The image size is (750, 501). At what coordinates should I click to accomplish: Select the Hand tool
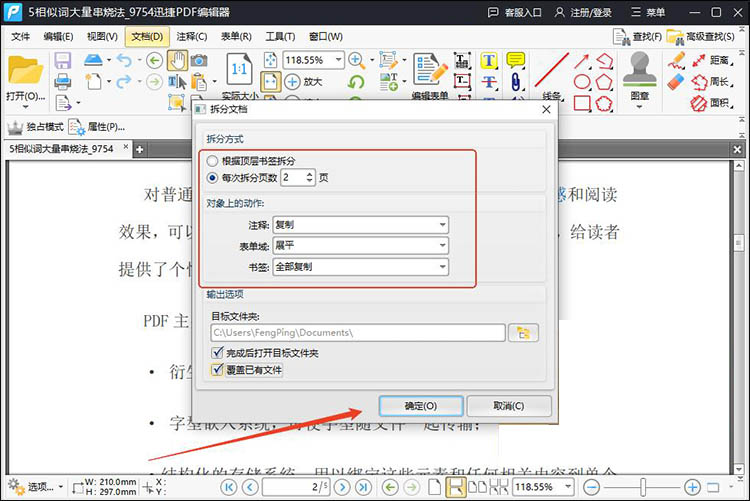click(x=177, y=61)
